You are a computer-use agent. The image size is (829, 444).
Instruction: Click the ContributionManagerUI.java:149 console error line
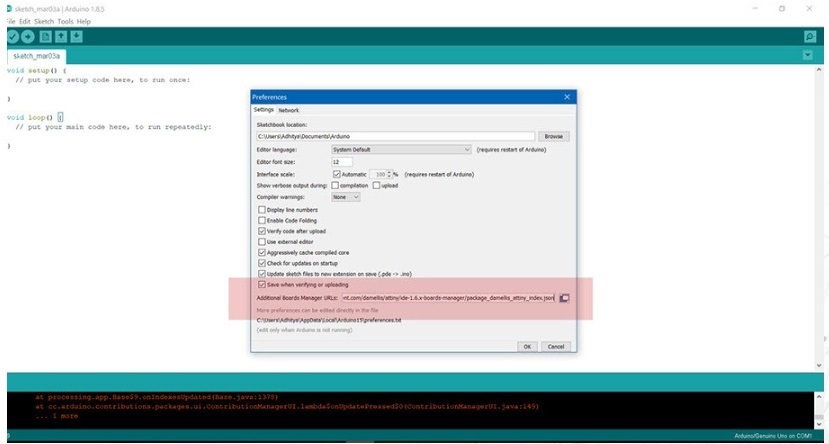click(287, 406)
